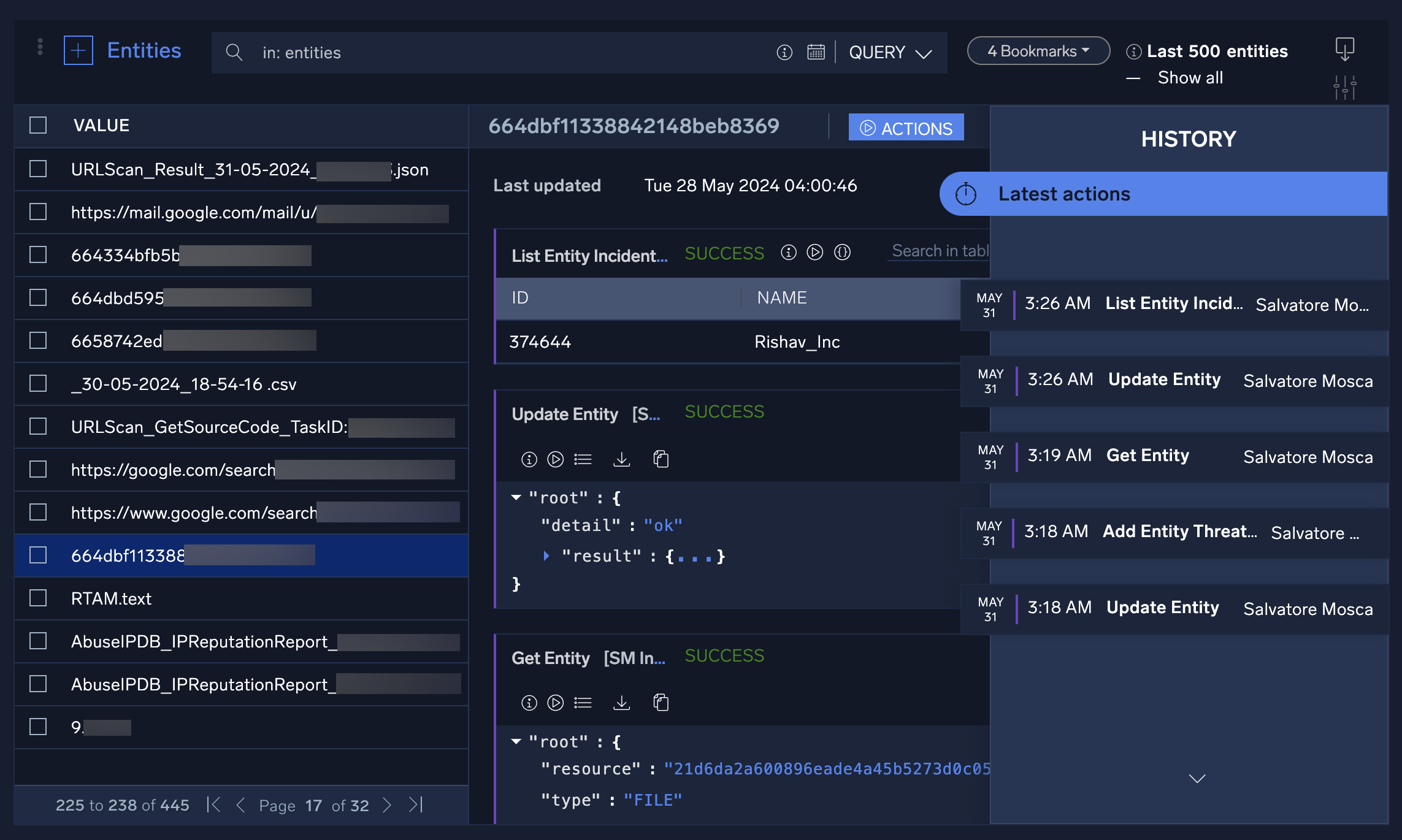
Task: Click the Show all link
Action: [1190, 78]
